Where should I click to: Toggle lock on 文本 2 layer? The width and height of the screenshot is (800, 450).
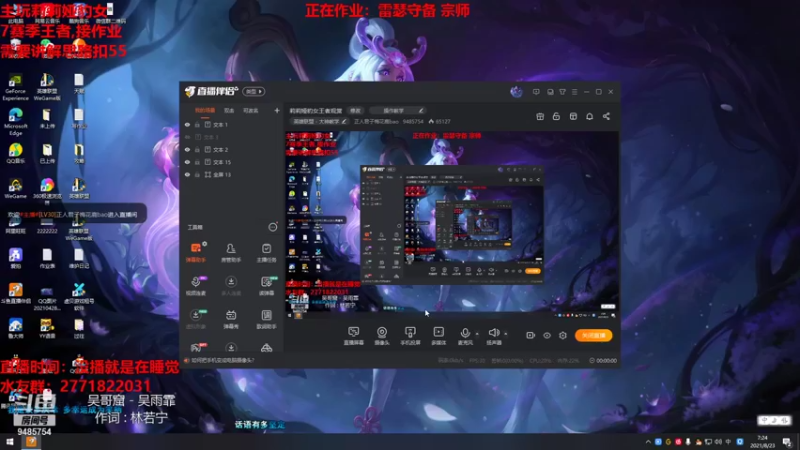[197, 149]
